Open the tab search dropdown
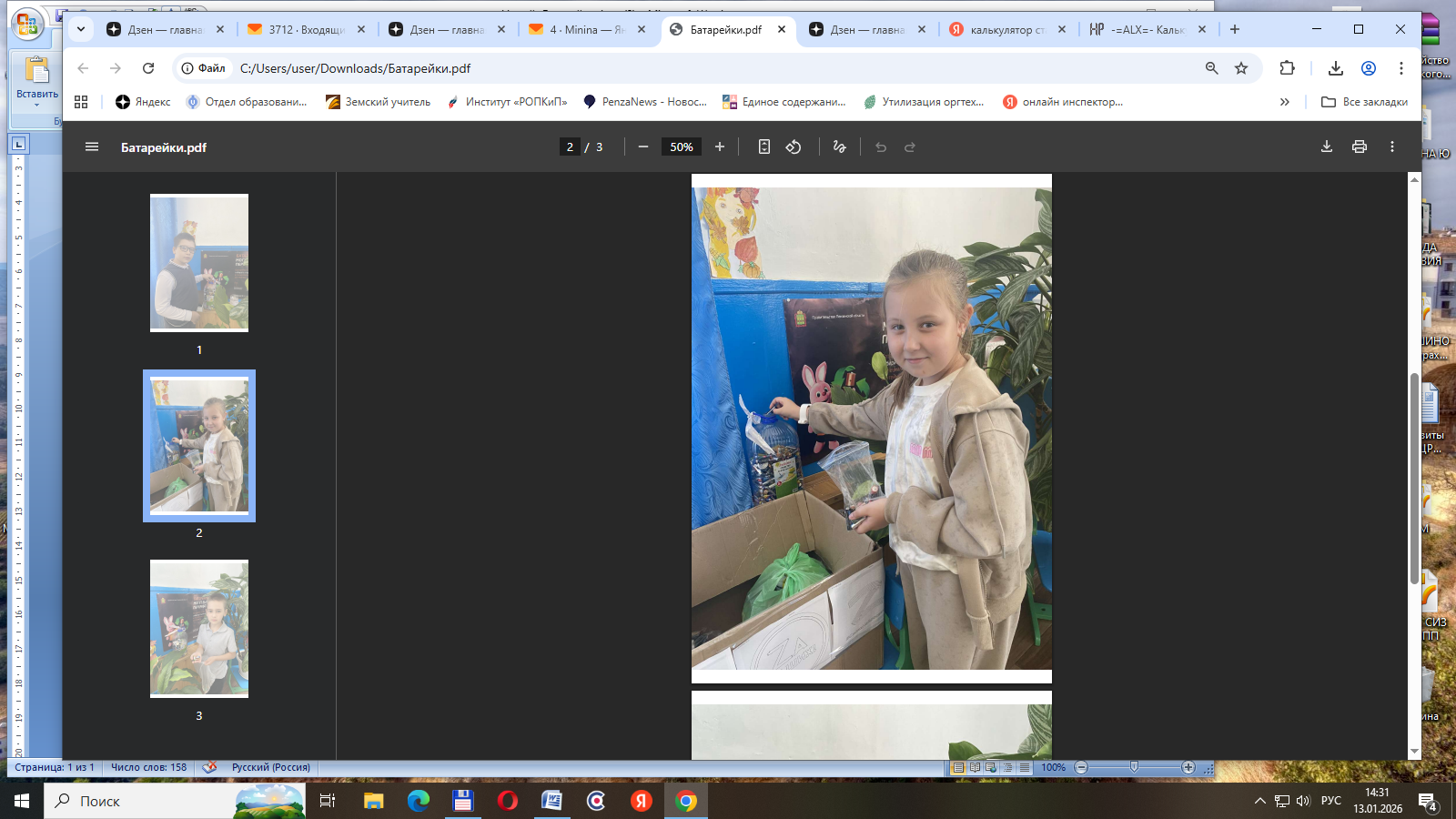 click(x=81, y=29)
